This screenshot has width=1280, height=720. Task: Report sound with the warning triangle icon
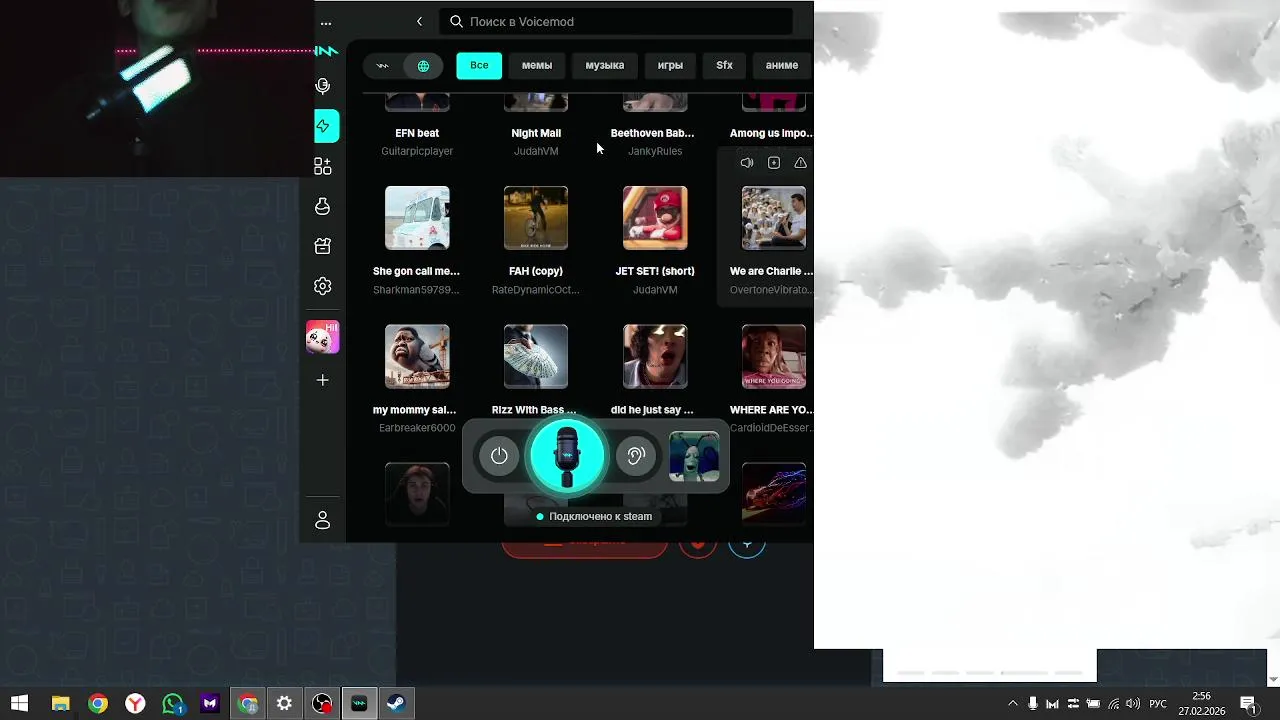click(x=800, y=163)
